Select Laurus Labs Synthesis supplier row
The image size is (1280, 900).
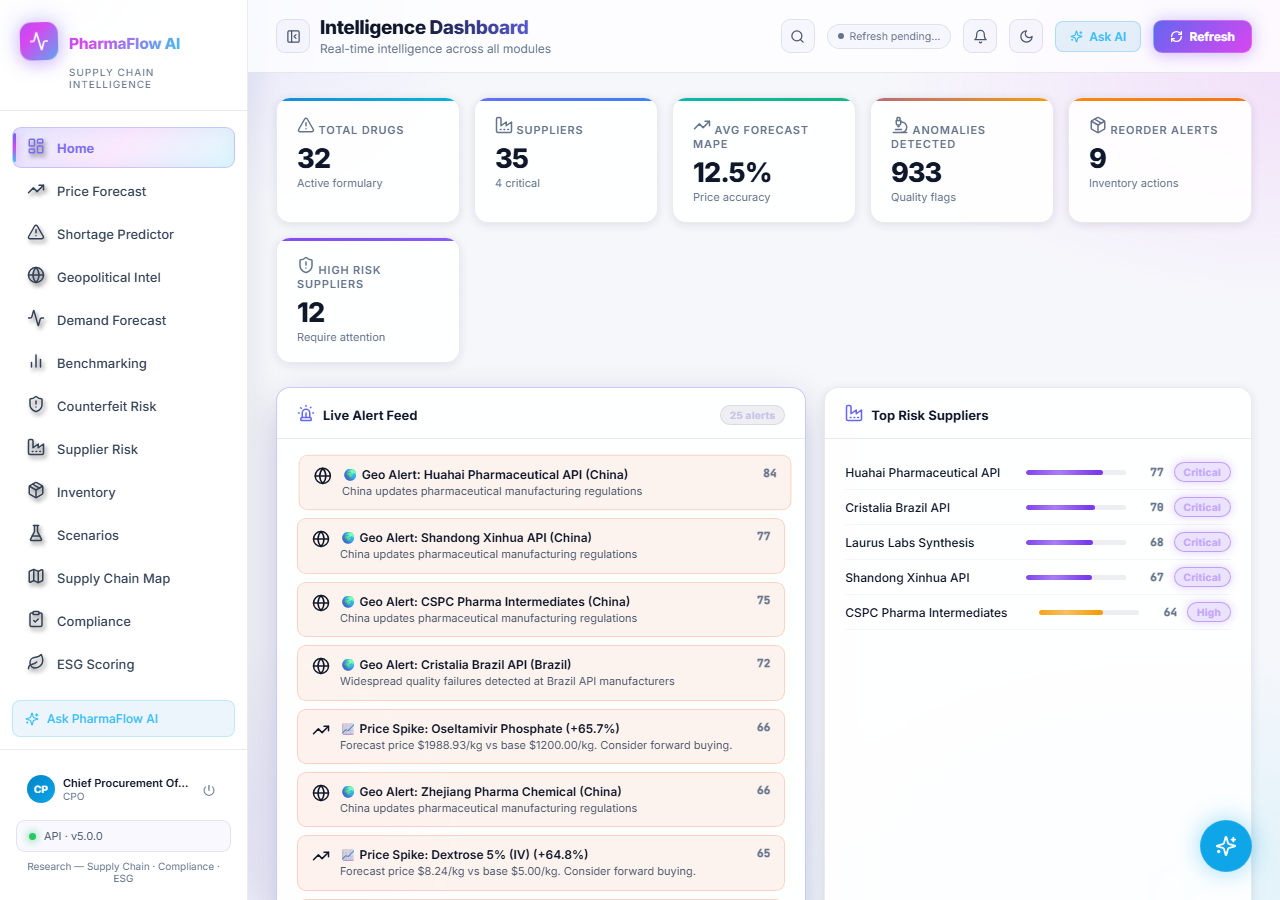point(1038,542)
